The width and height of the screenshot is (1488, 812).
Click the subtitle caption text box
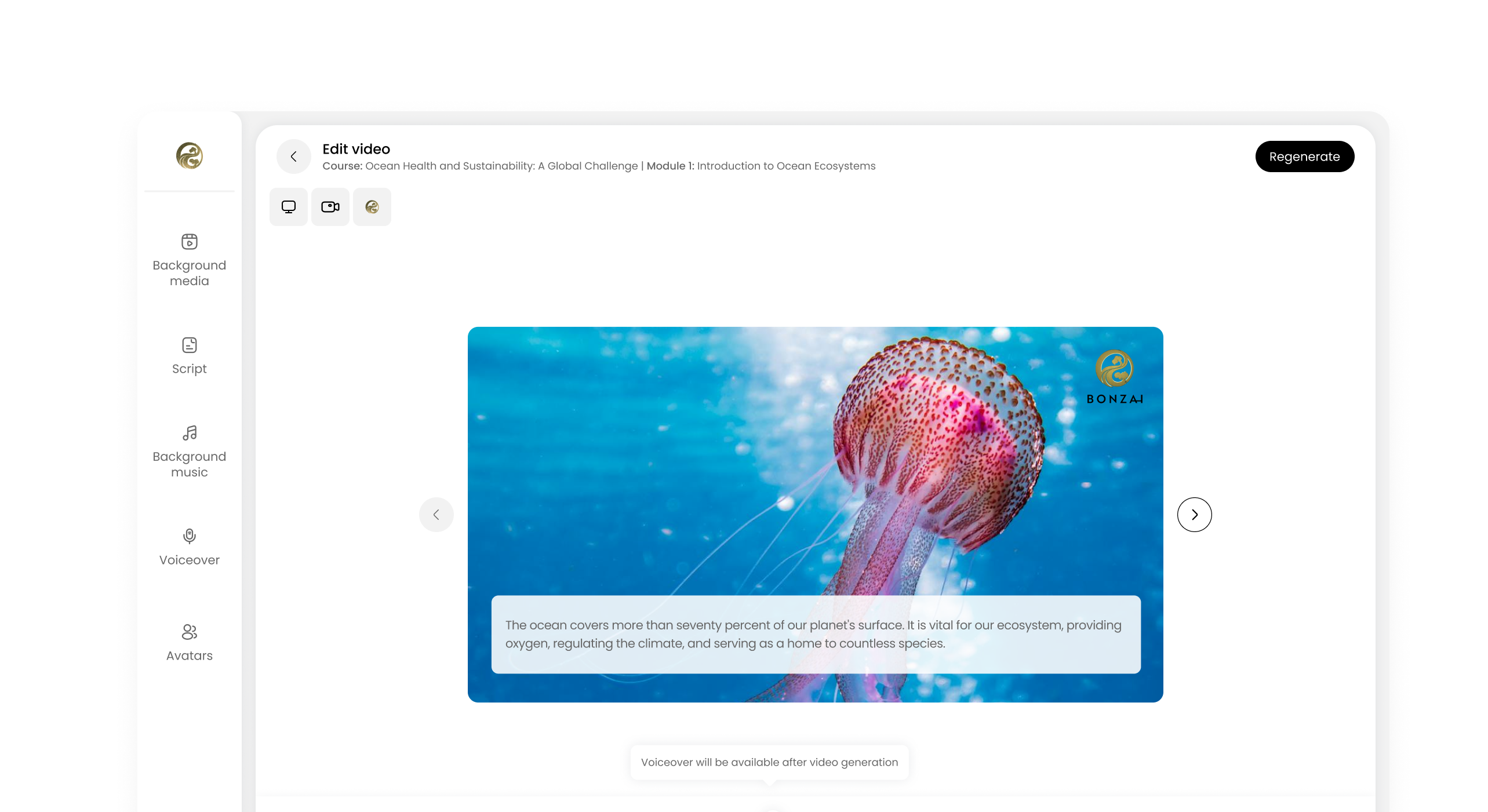click(816, 634)
